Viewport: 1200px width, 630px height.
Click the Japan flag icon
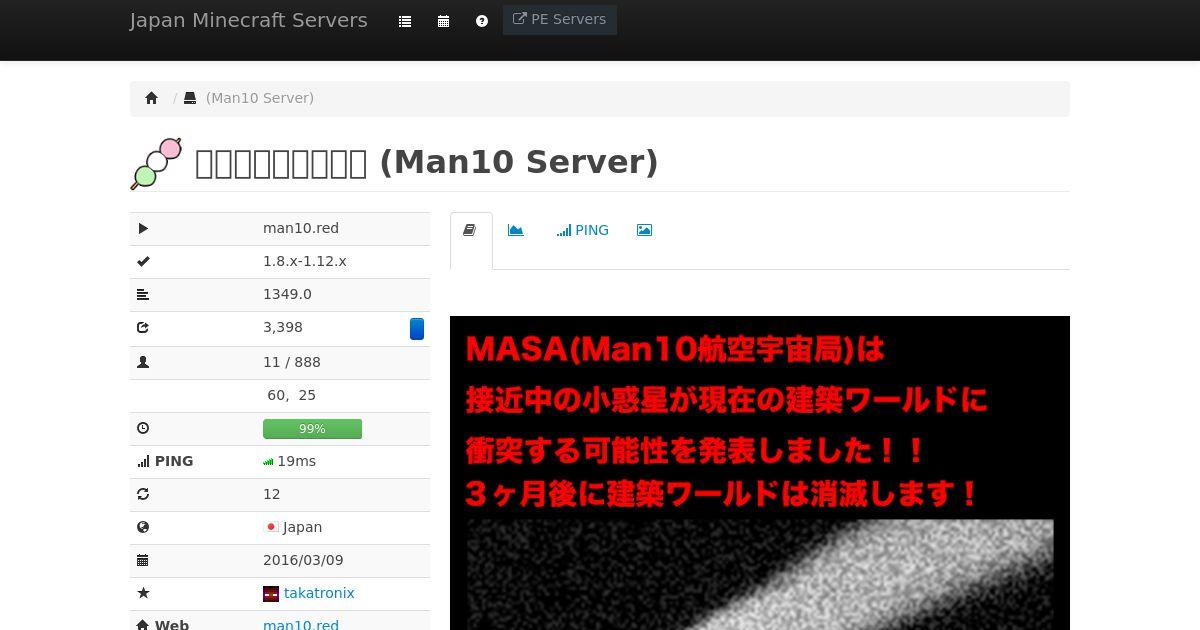click(x=271, y=527)
